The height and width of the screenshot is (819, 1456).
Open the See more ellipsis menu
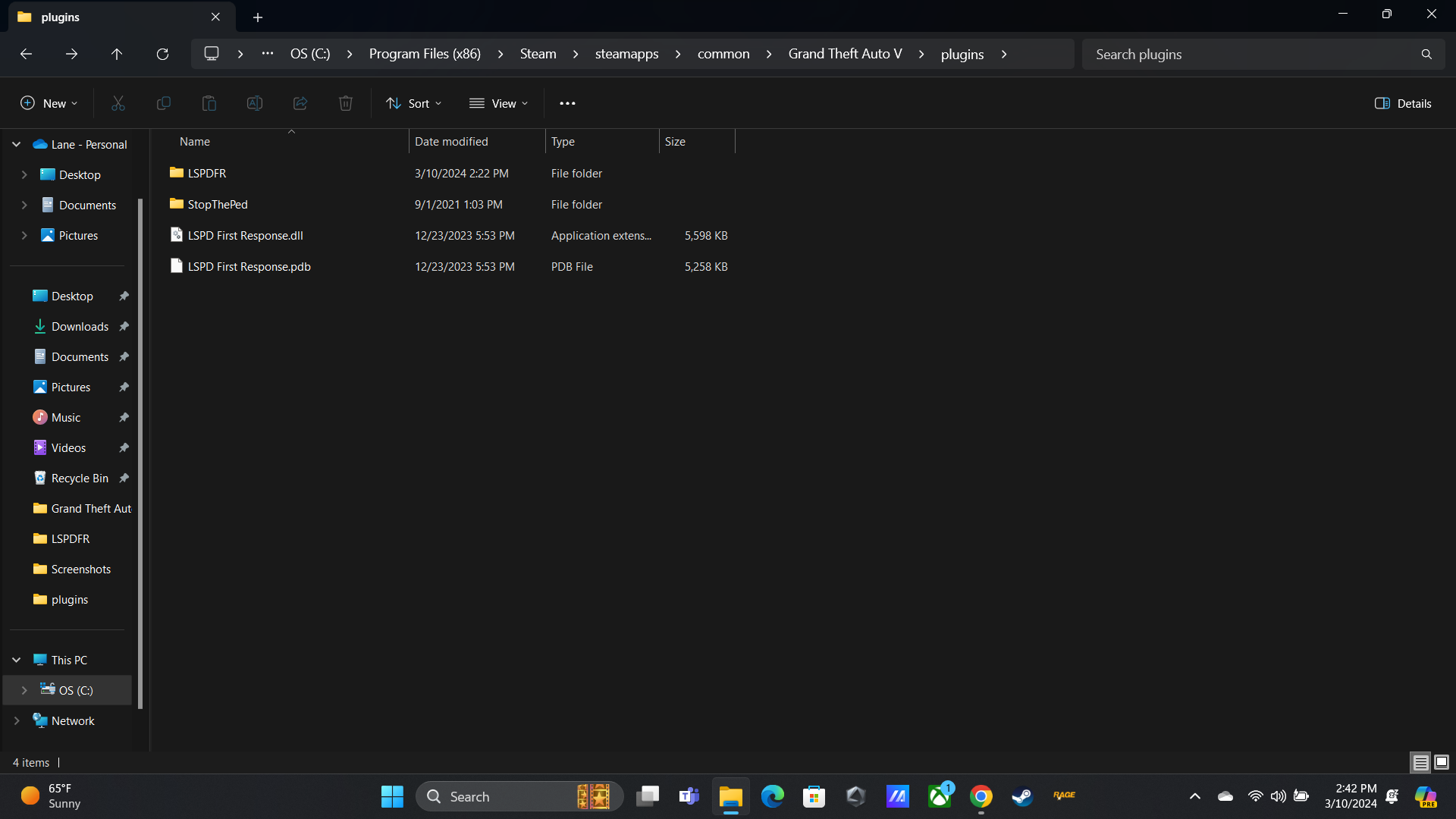567,103
